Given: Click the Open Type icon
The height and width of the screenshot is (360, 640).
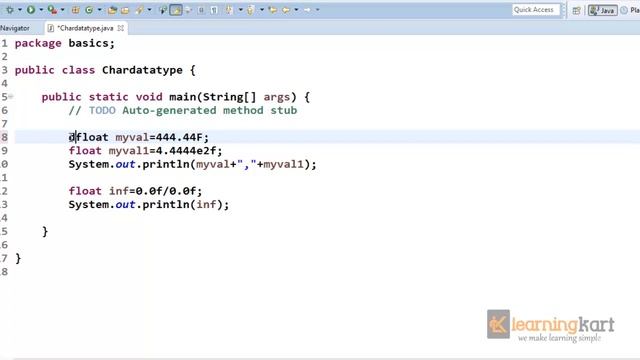Looking at the screenshot, I should pyautogui.click(x=112, y=10).
